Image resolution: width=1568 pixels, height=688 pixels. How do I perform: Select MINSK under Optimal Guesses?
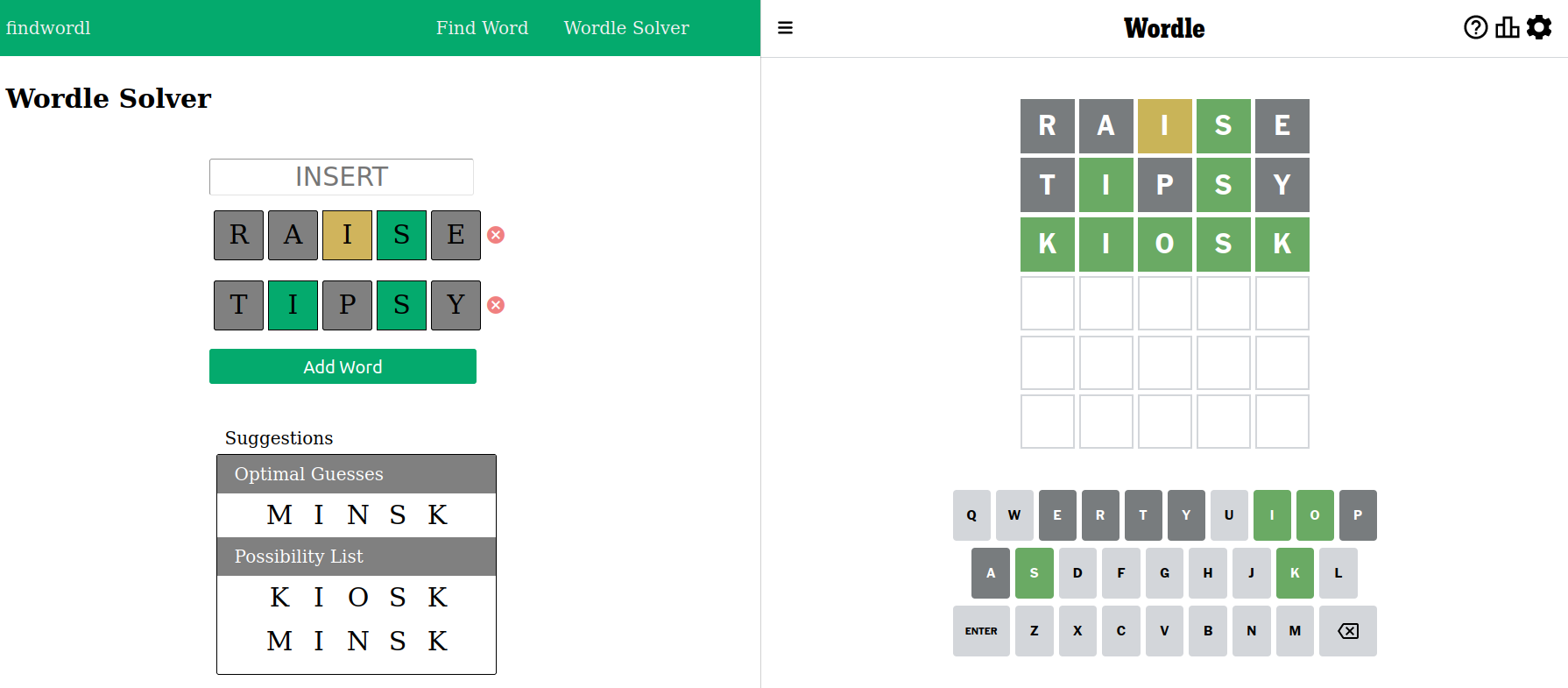pos(357,515)
